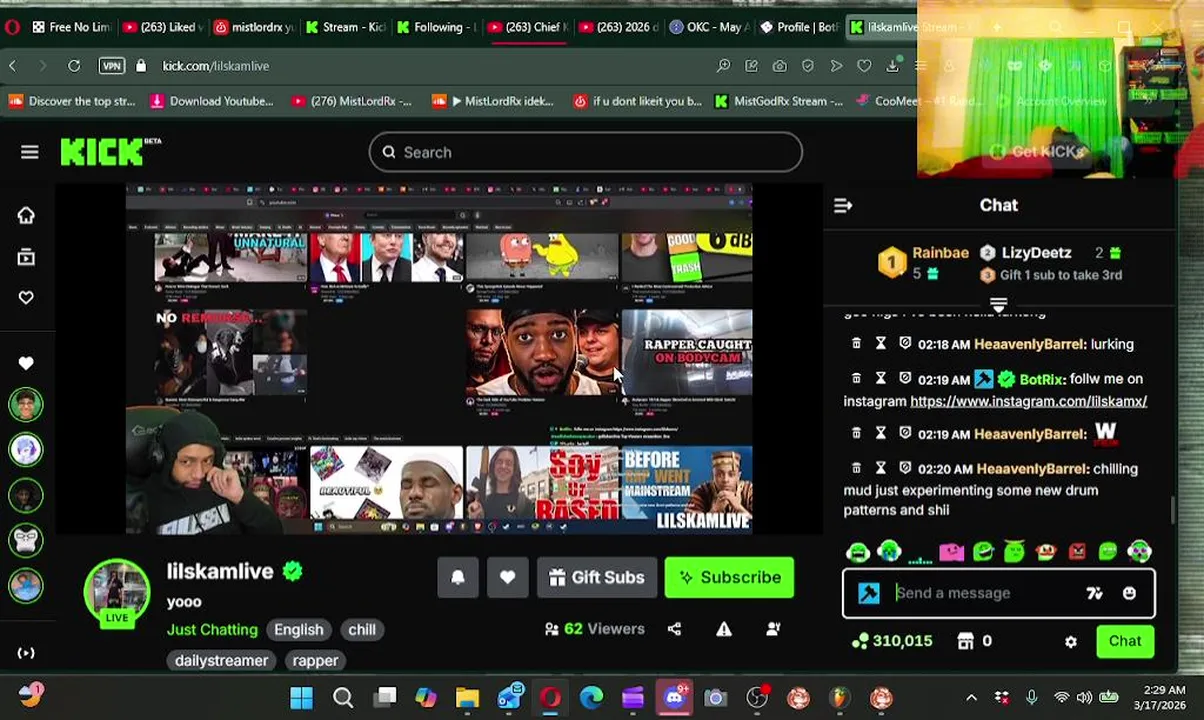The width and height of the screenshot is (1204, 720).
Task: Click the Gift Subs button
Action: click(x=597, y=577)
